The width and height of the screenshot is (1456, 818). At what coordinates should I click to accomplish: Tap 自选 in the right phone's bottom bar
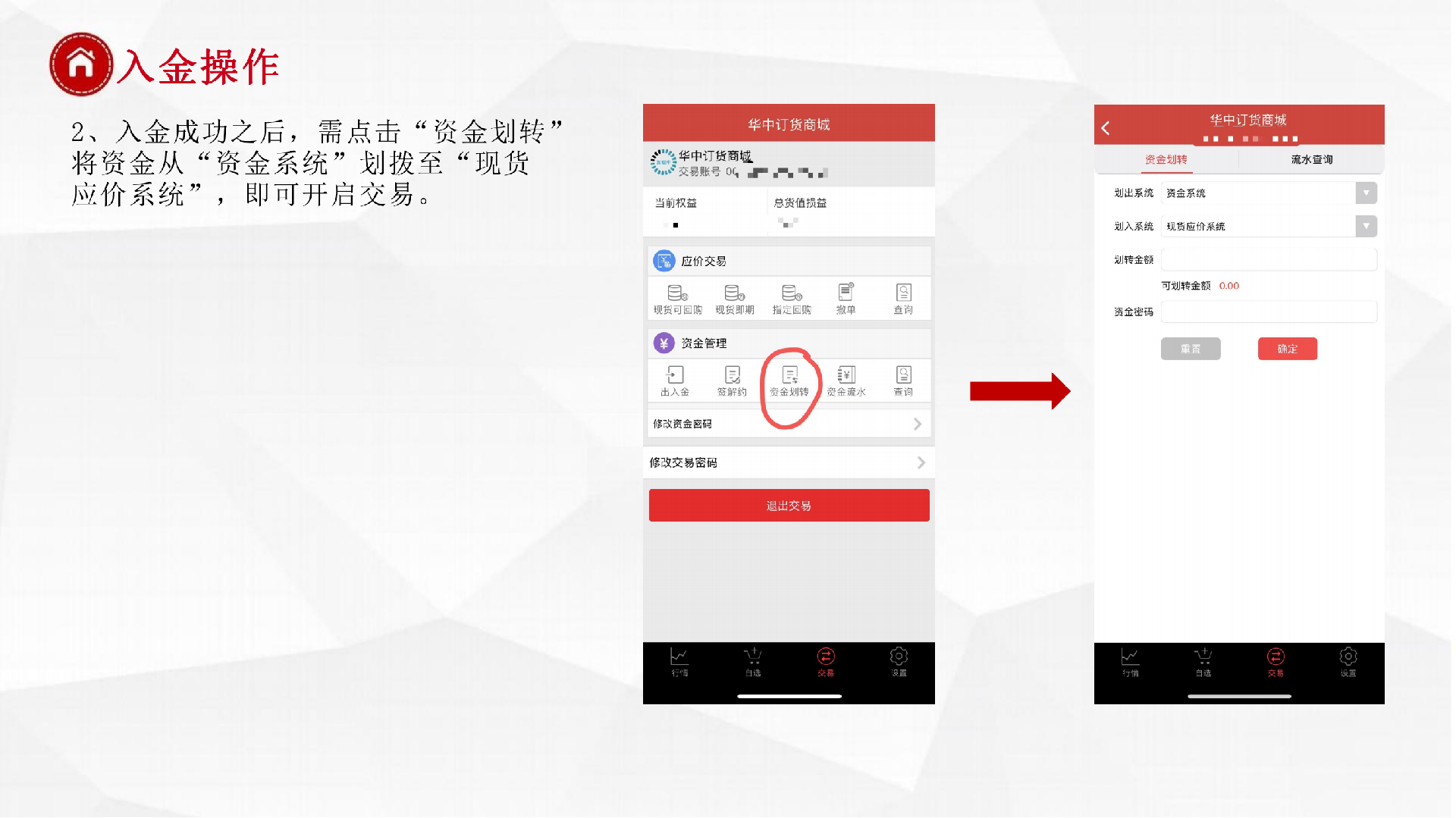(1203, 662)
